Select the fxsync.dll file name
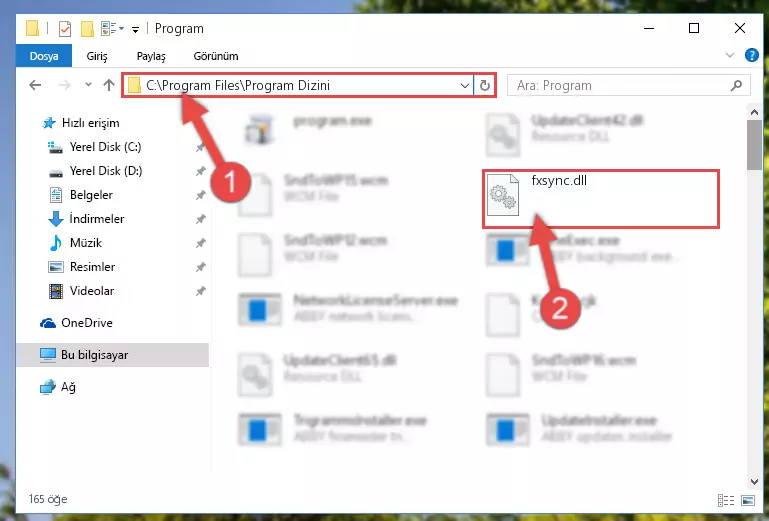Image resolution: width=769 pixels, height=521 pixels. coord(559,181)
